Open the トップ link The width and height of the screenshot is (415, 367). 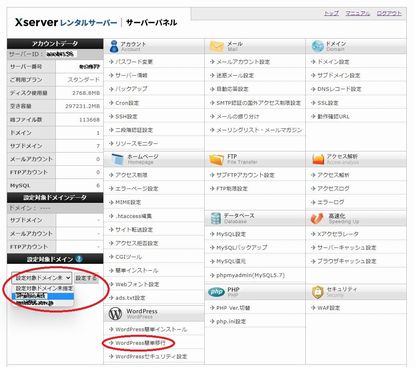(331, 13)
